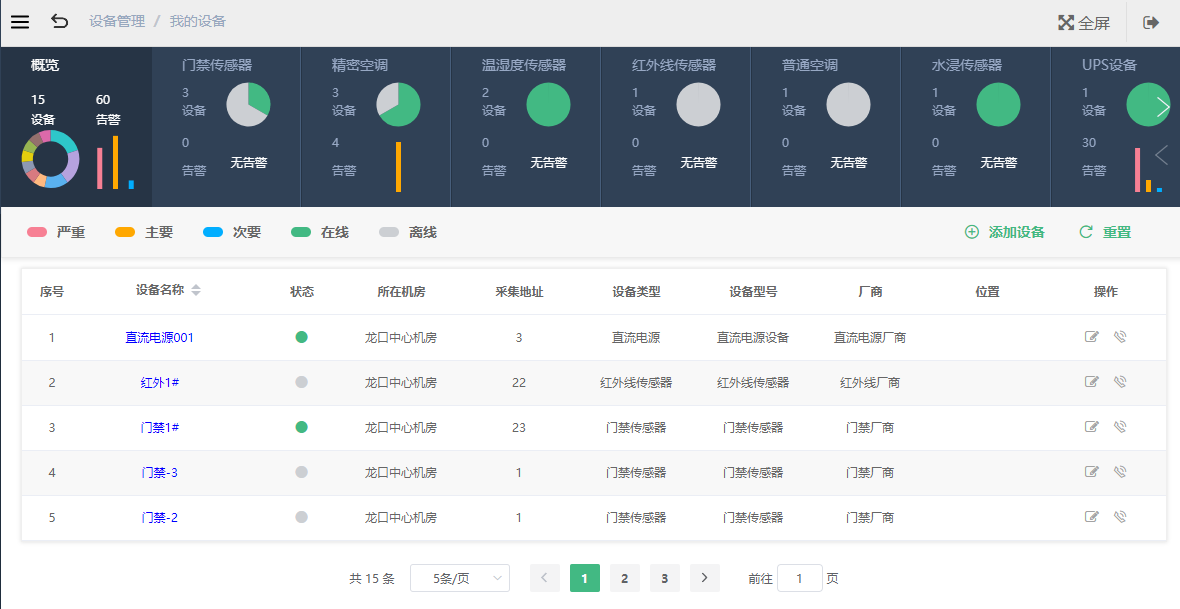Go to the next page arrow
1180x609 pixels.
704,578
